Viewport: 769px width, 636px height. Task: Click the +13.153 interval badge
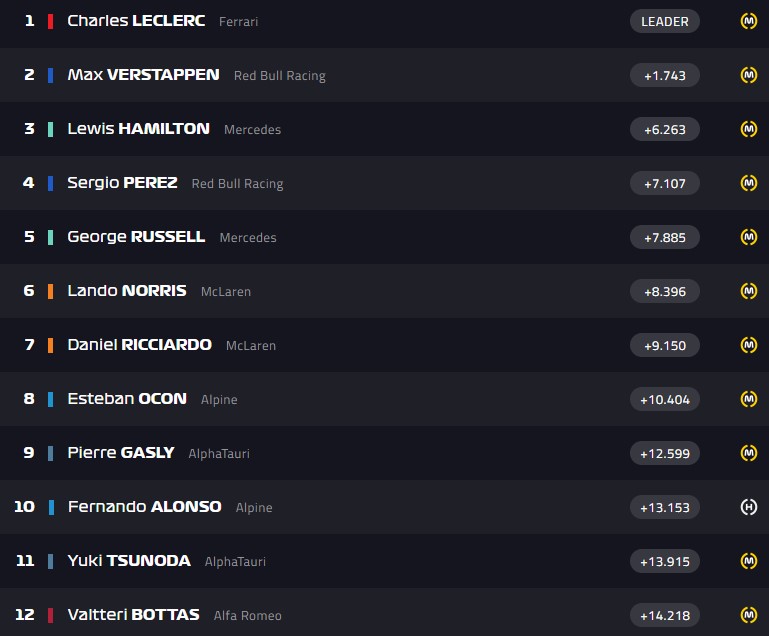click(665, 507)
